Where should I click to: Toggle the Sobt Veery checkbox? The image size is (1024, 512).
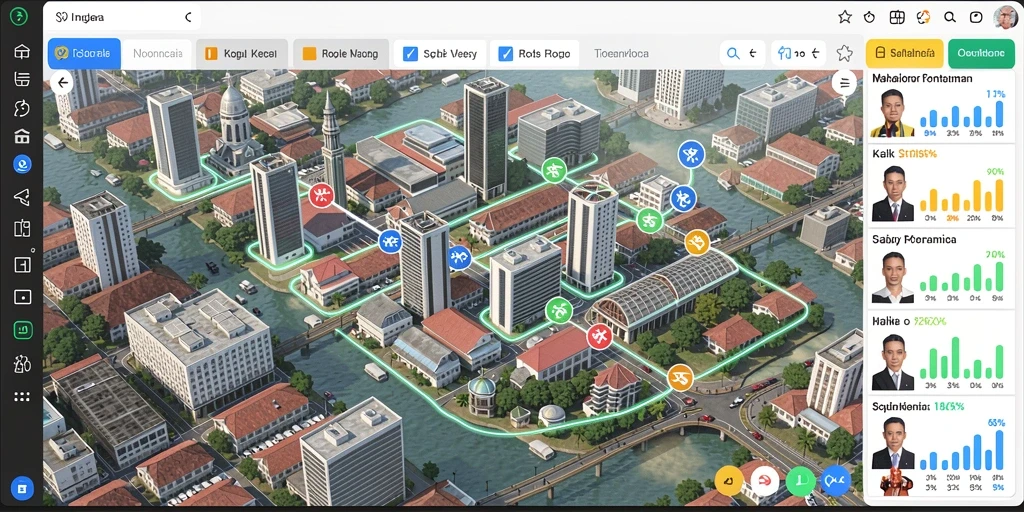410,54
